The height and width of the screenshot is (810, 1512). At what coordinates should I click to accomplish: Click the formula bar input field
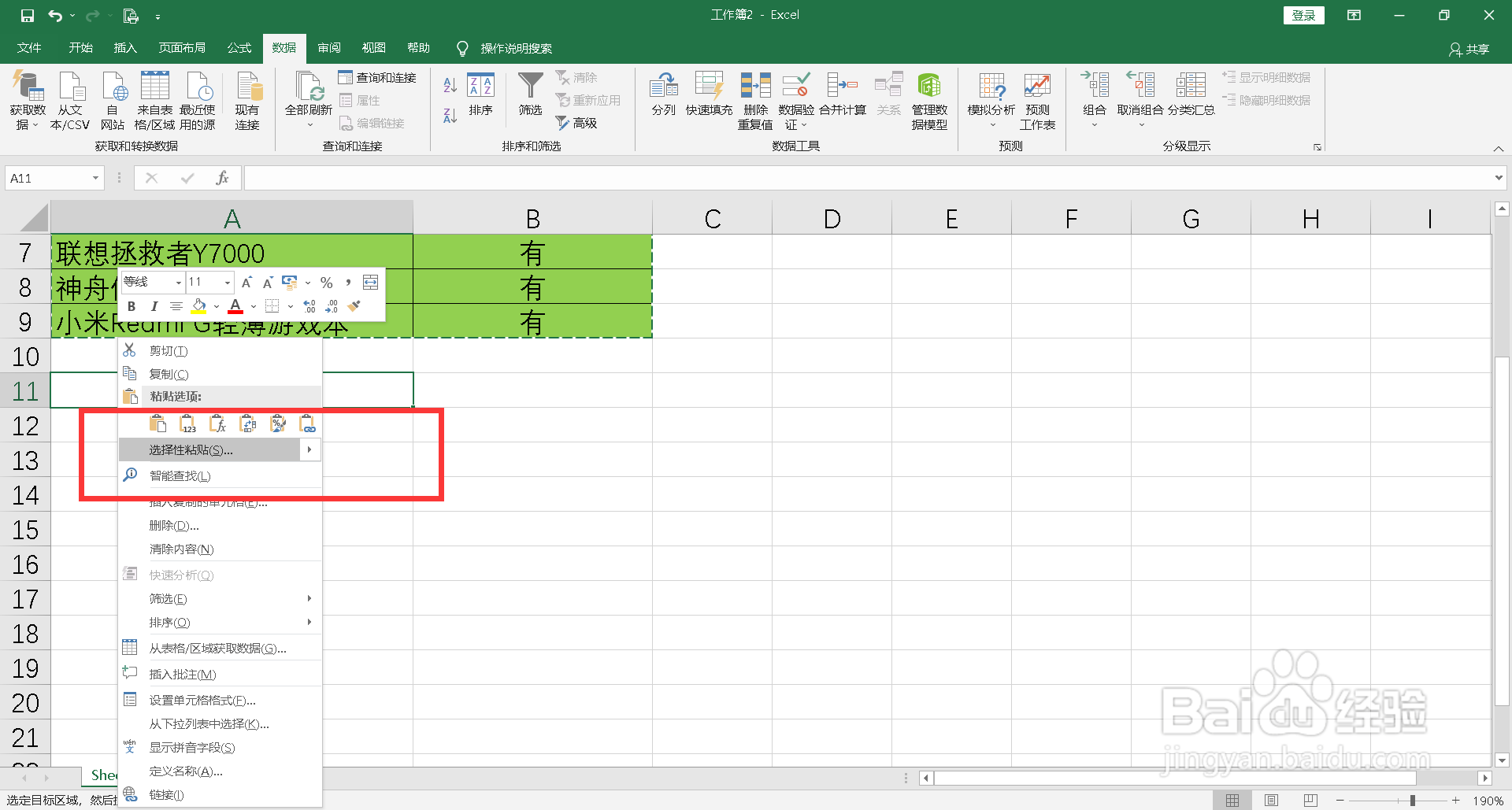[866, 178]
